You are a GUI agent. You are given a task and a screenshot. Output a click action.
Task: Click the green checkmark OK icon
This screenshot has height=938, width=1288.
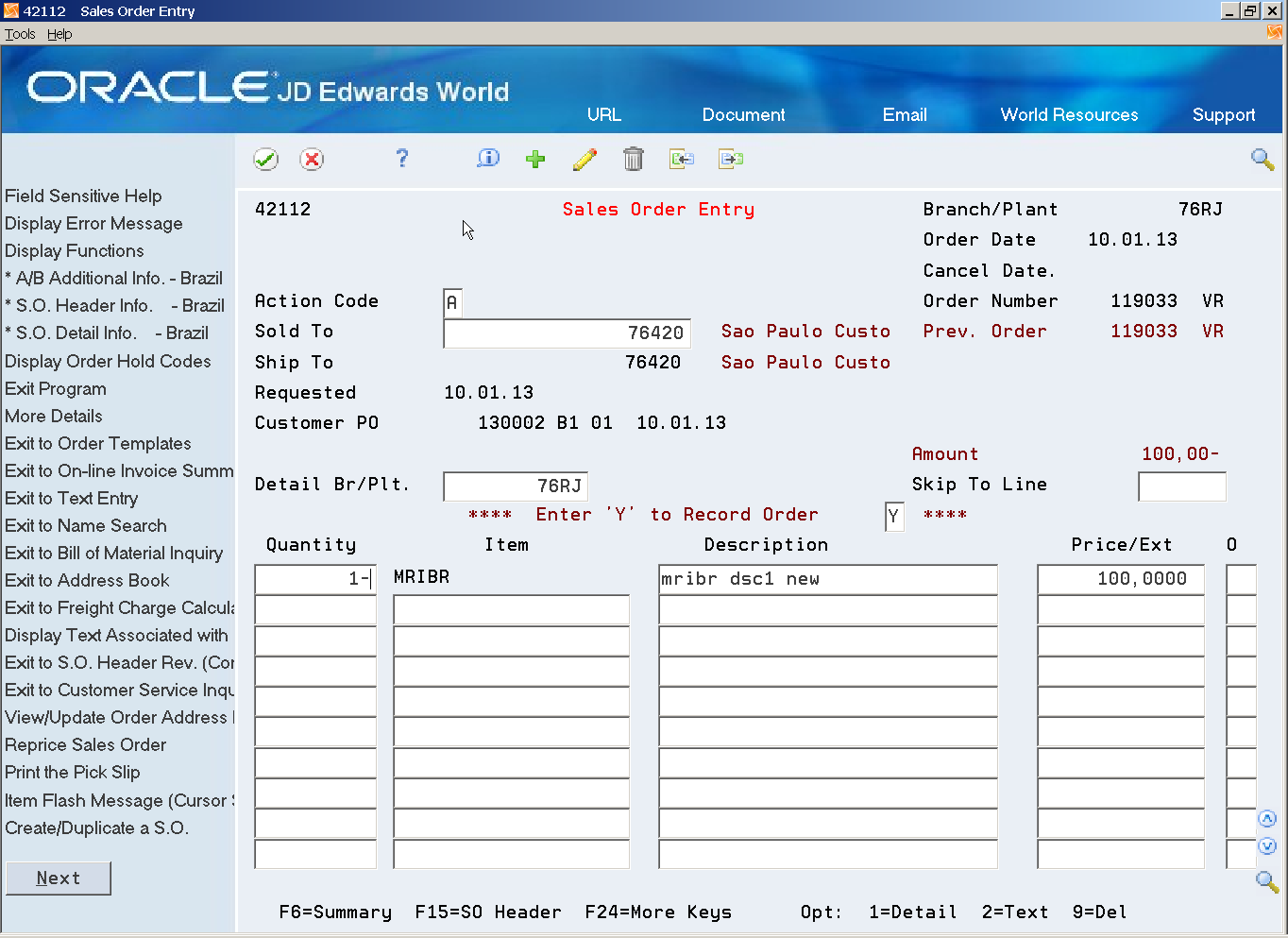266,160
